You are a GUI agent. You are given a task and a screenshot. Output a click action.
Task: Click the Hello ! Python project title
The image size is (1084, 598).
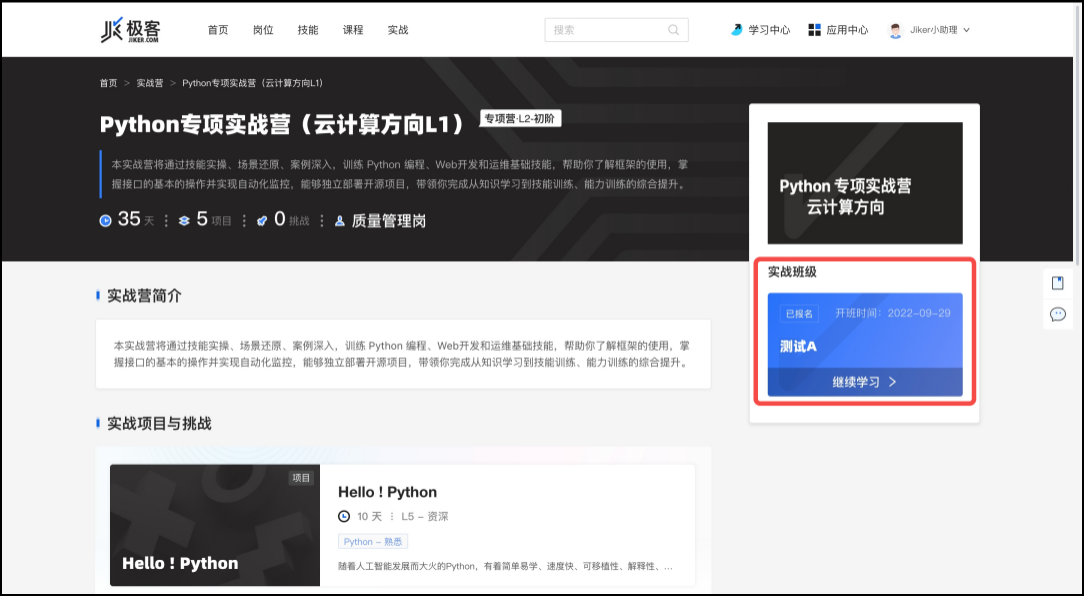[387, 492]
